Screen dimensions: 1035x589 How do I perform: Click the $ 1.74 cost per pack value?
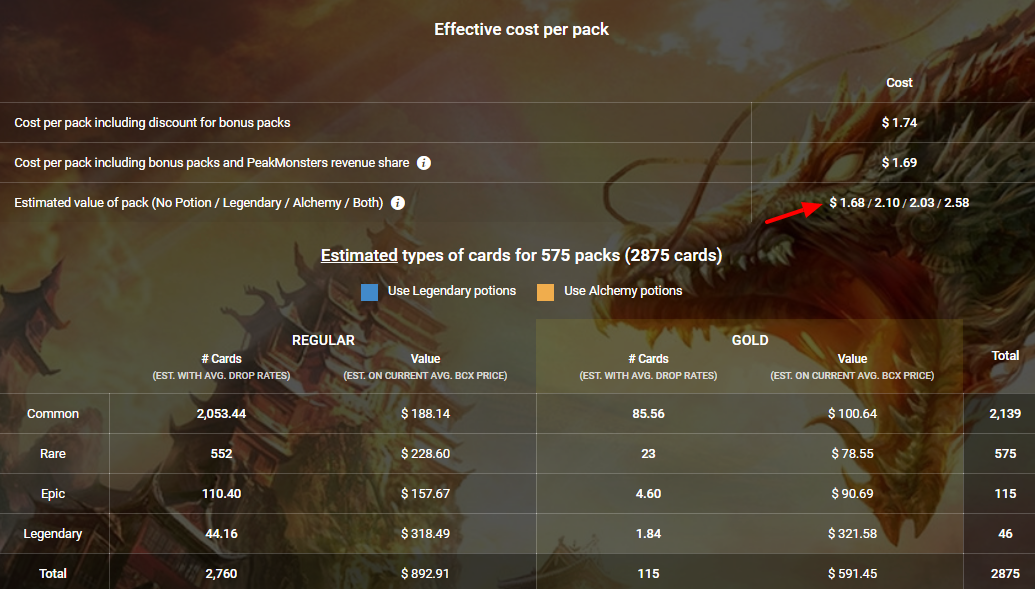[899, 123]
